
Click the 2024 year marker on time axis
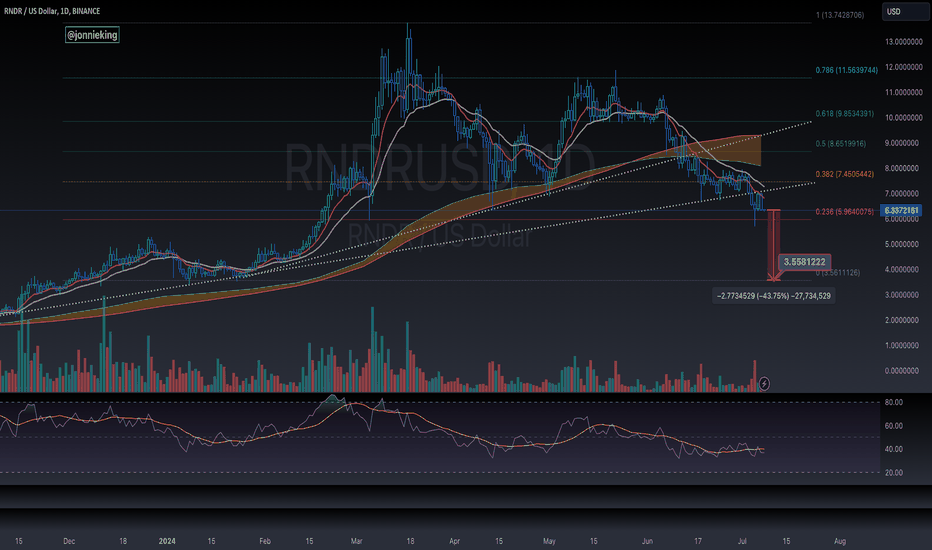[x=167, y=541]
